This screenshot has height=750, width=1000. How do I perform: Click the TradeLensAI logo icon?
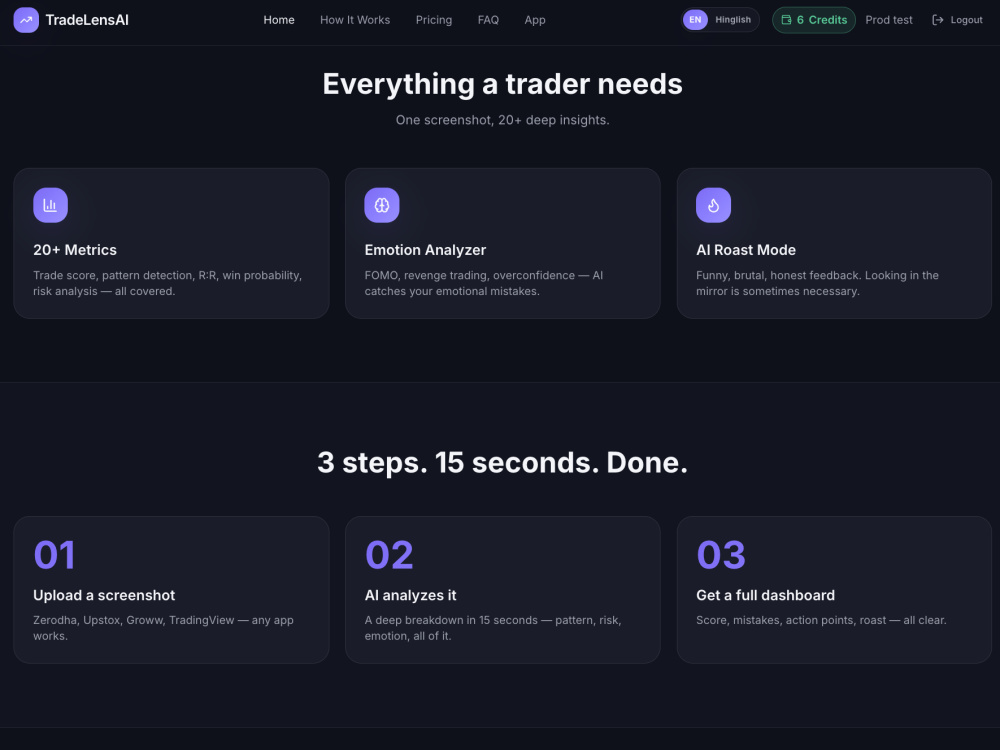(26, 20)
